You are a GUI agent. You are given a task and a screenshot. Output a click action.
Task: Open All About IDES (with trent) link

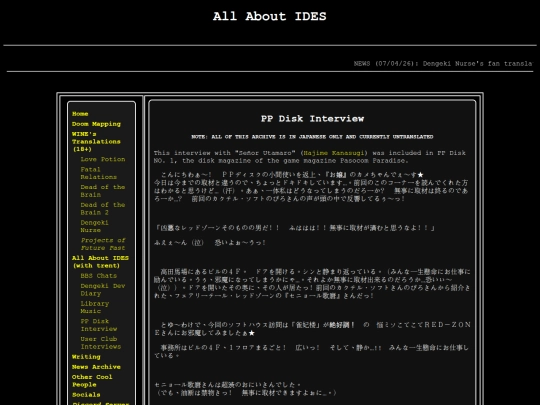[100, 262]
